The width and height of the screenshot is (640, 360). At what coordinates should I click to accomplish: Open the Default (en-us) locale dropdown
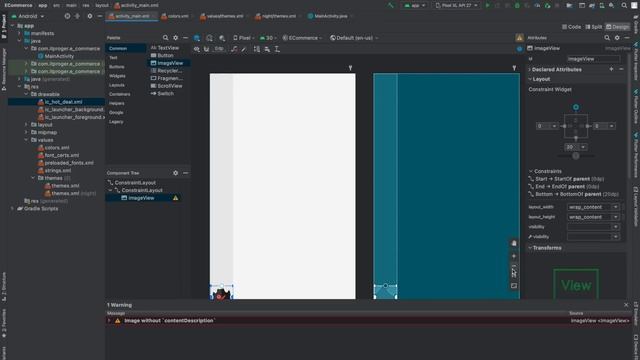353,38
